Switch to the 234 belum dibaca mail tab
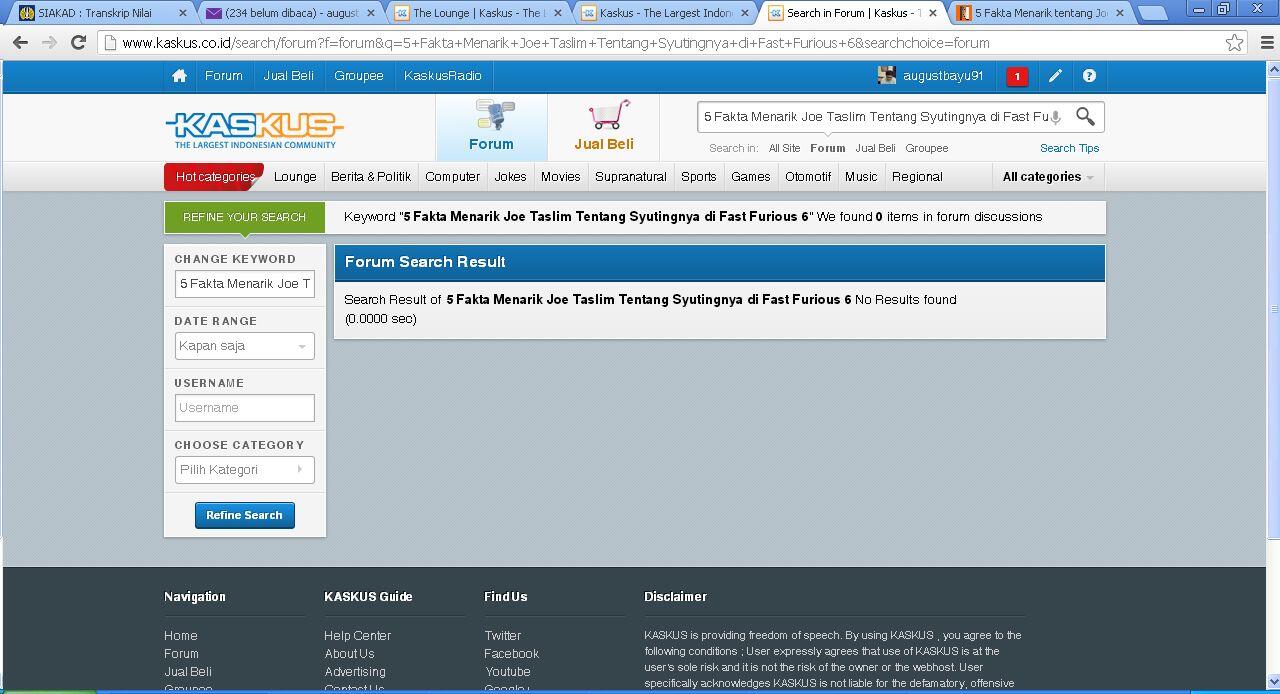This screenshot has height=694, width=1280. coord(291,13)
